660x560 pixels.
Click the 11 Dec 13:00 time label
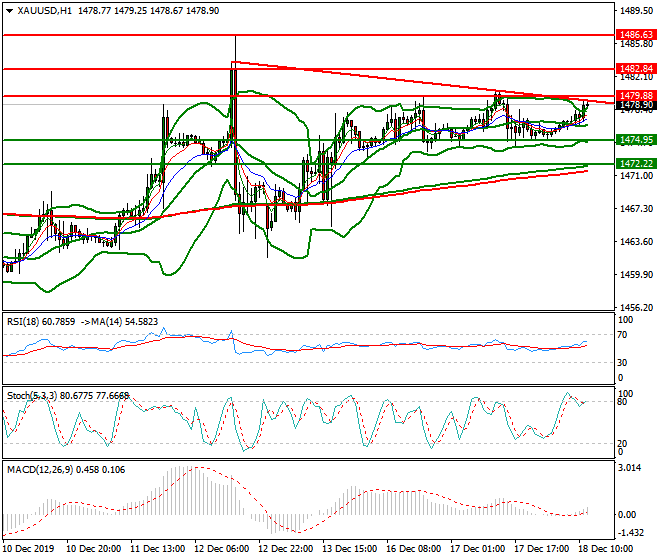tap(157, 549)
